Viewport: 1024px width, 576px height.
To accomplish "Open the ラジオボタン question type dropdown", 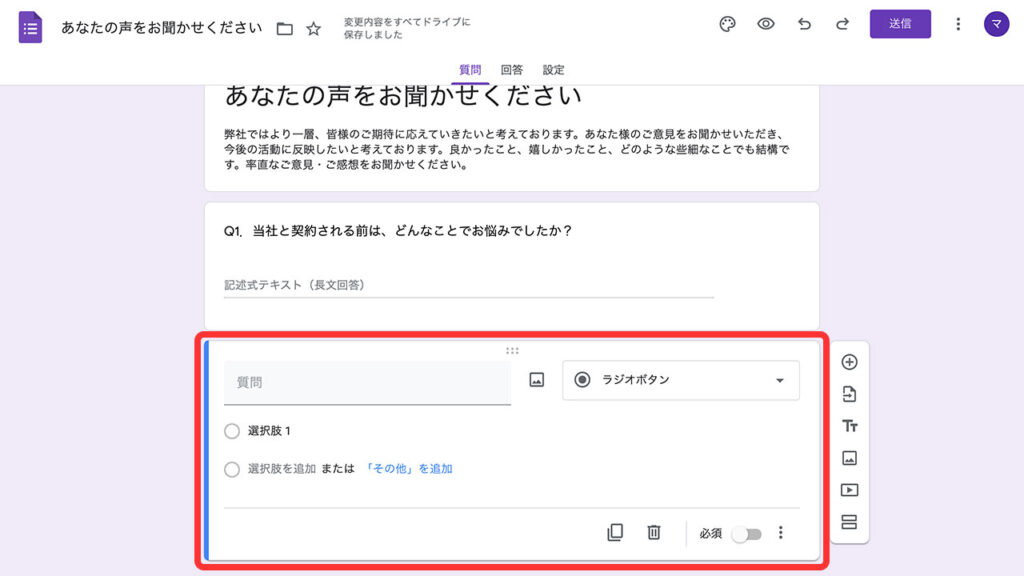I will coord(680,380).
